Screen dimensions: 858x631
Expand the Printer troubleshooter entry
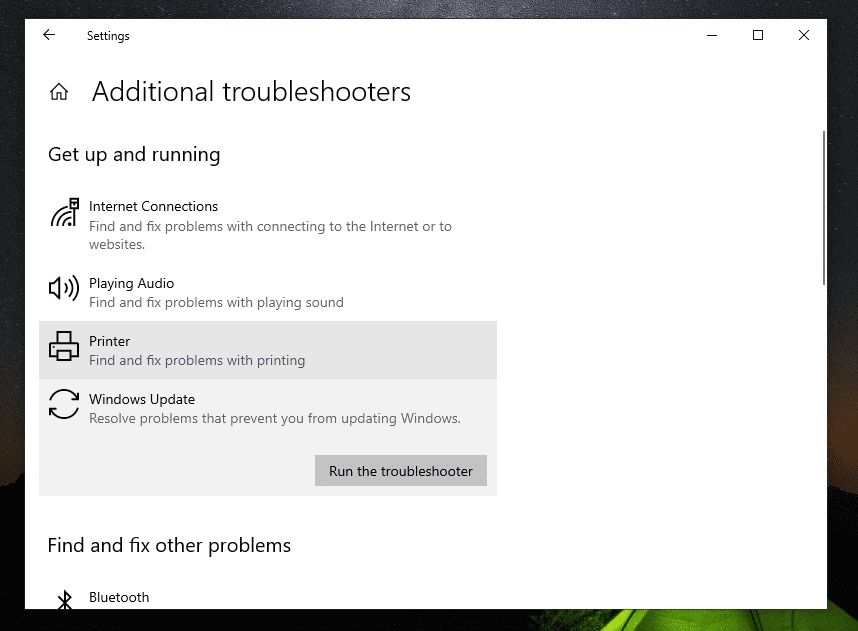click(110, 341)
